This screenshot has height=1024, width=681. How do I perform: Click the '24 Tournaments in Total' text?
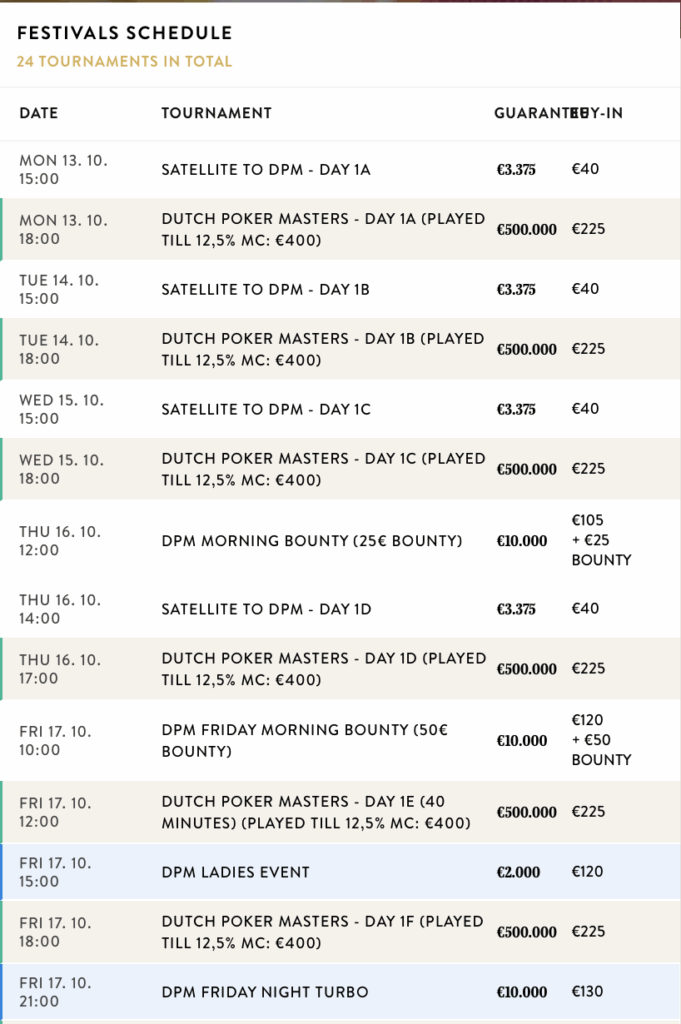click(x=124, y=61)
